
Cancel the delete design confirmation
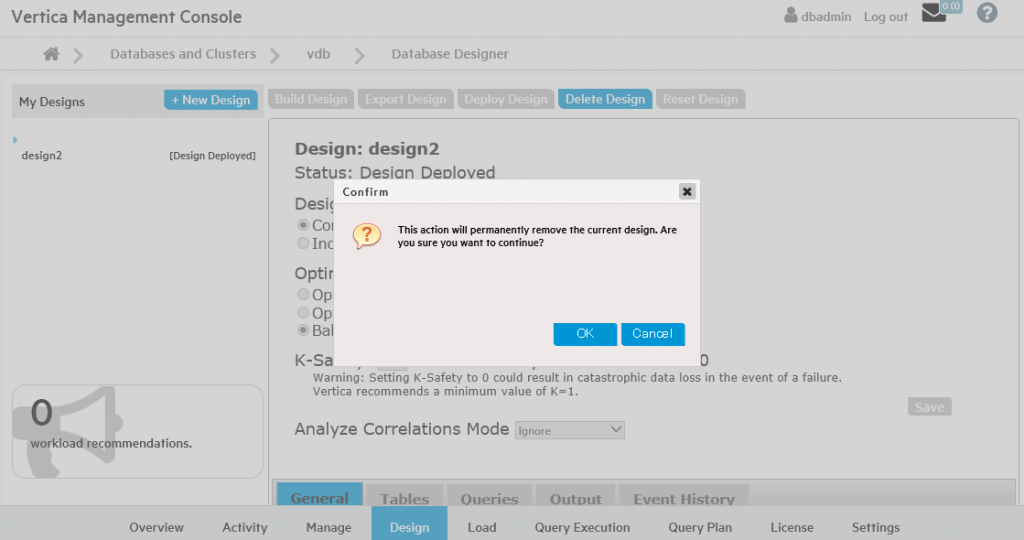pos(652,334)
